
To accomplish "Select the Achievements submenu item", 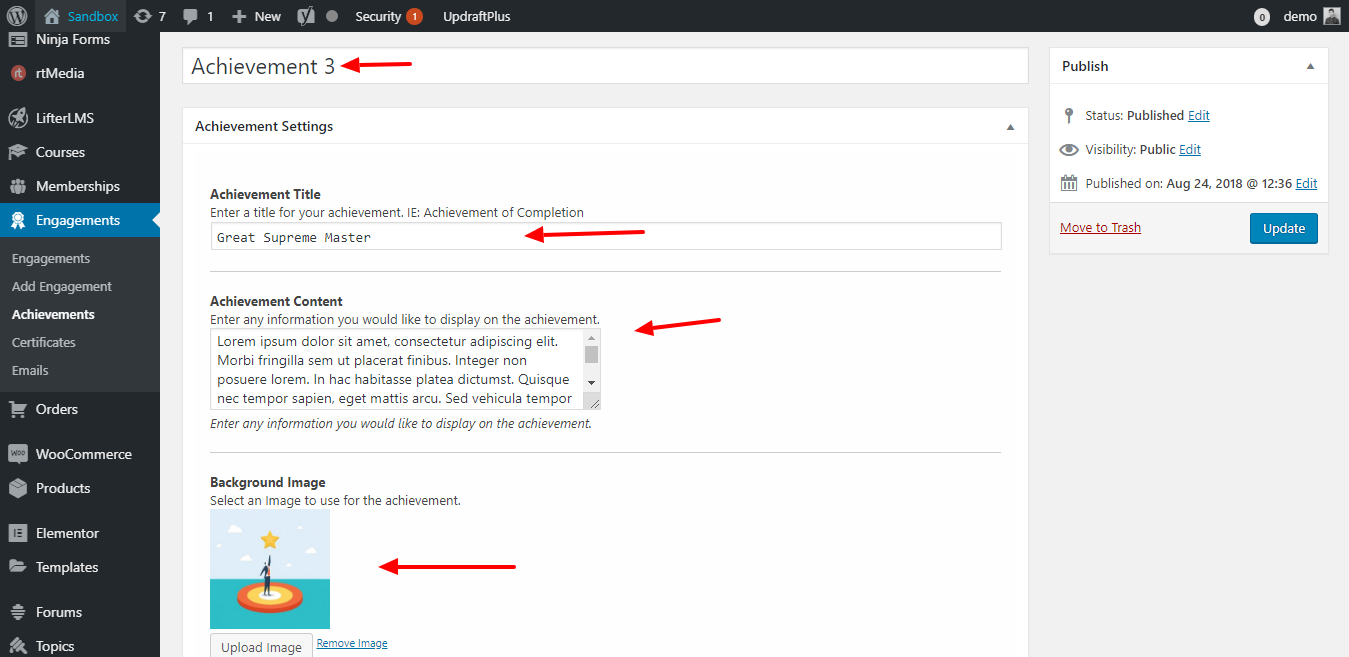I will click(53, 314).
